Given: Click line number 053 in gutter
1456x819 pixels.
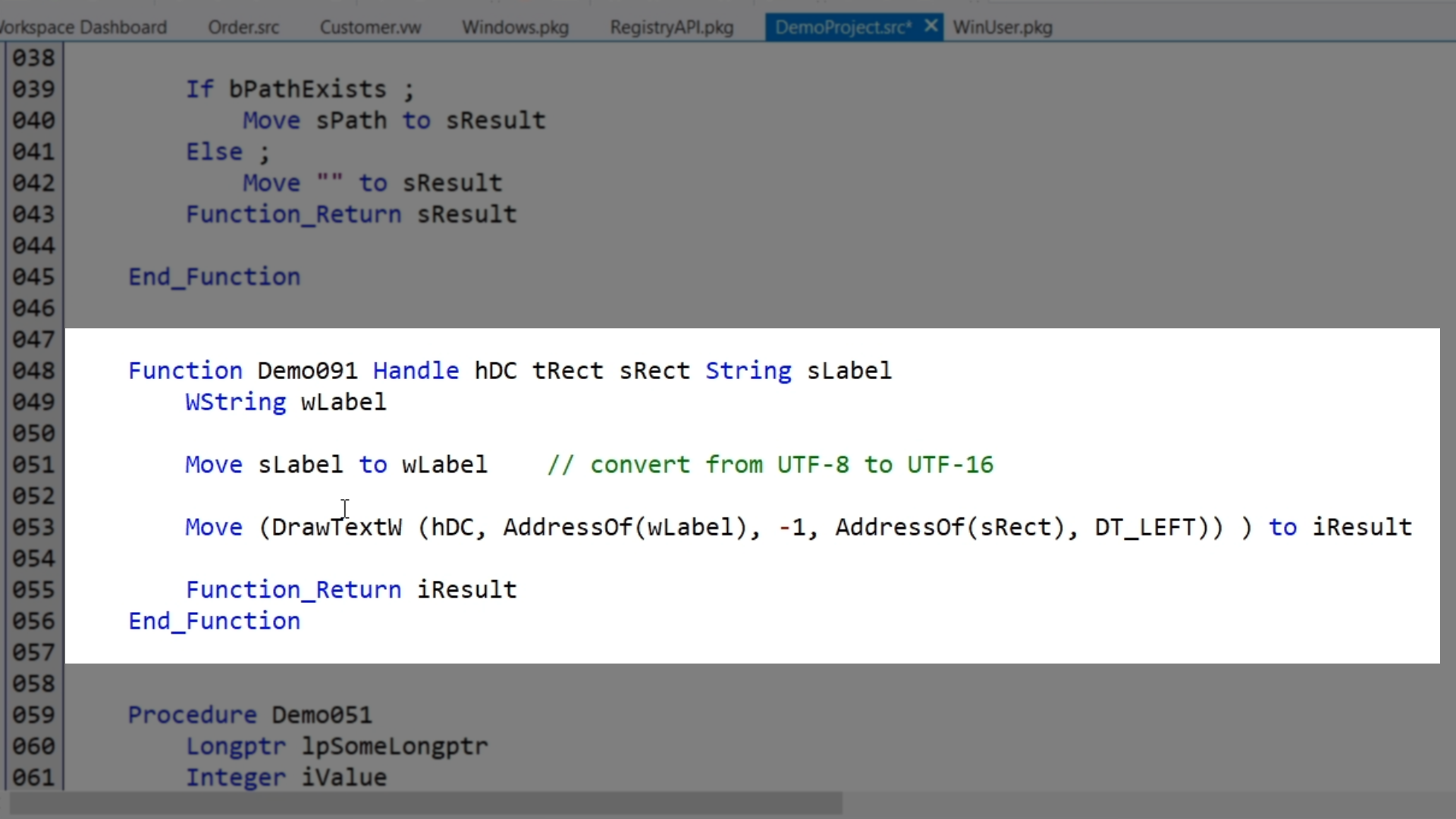Looking at the screenshot, I should pyautogui.click(x=33, y=527).
